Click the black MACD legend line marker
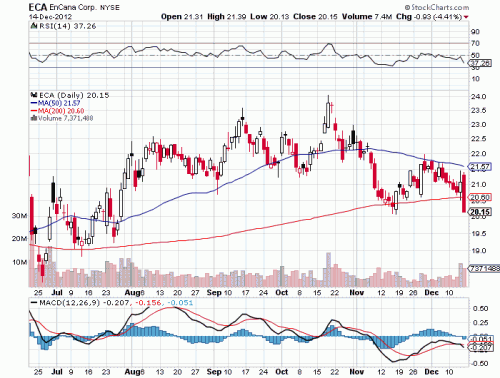 [x=34, y=303]
